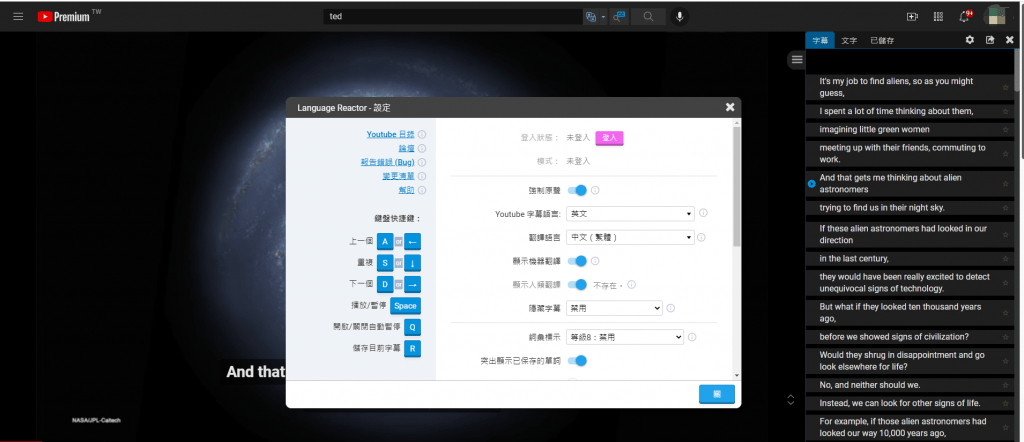Click the chat-search icon beside the translate button

pyautogui.click(x=619, y=17)
